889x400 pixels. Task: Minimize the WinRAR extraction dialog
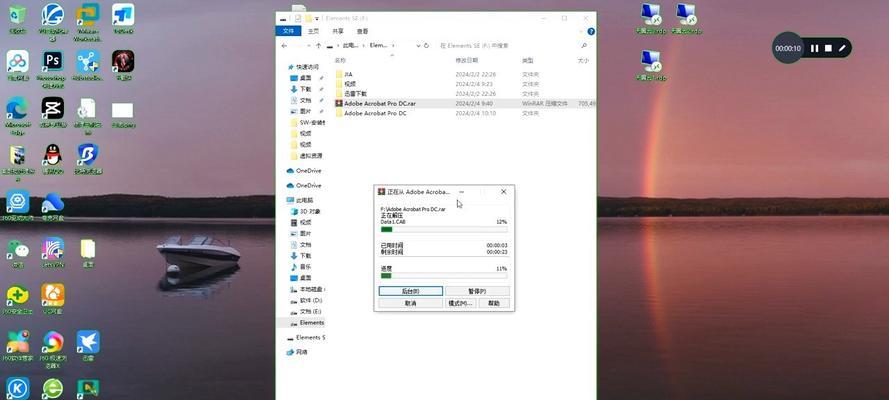pyautogui.click(x=462, y=192)
